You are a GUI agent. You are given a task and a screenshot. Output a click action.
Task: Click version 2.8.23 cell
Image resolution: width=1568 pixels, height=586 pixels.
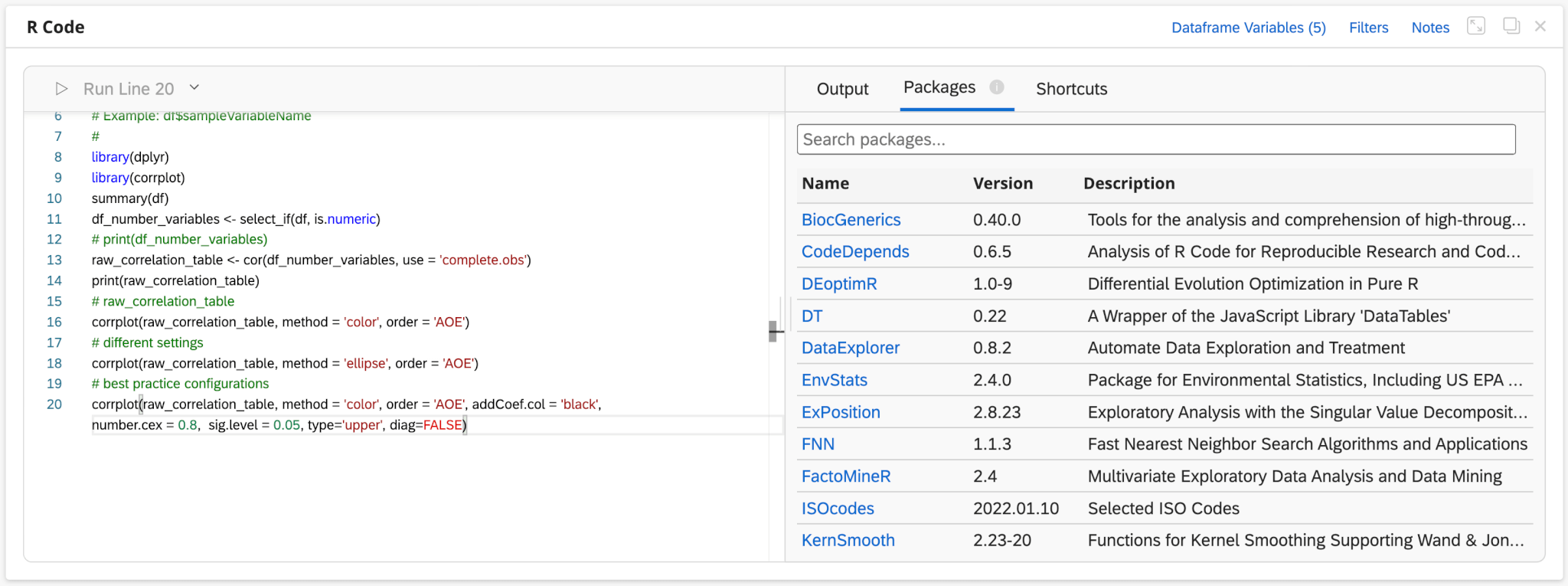997,412
